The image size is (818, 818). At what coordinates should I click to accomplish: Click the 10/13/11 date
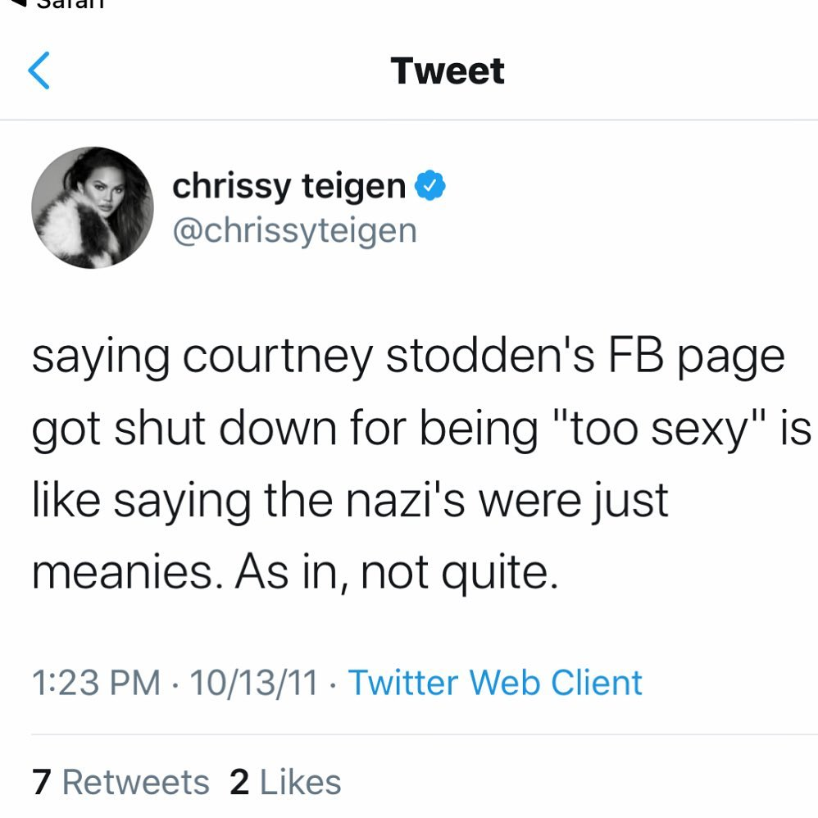pos(253,683)
